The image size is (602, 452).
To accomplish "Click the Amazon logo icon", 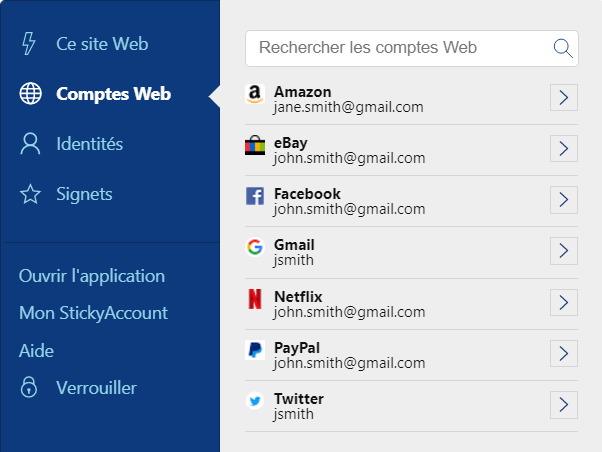I will point(255,94).
